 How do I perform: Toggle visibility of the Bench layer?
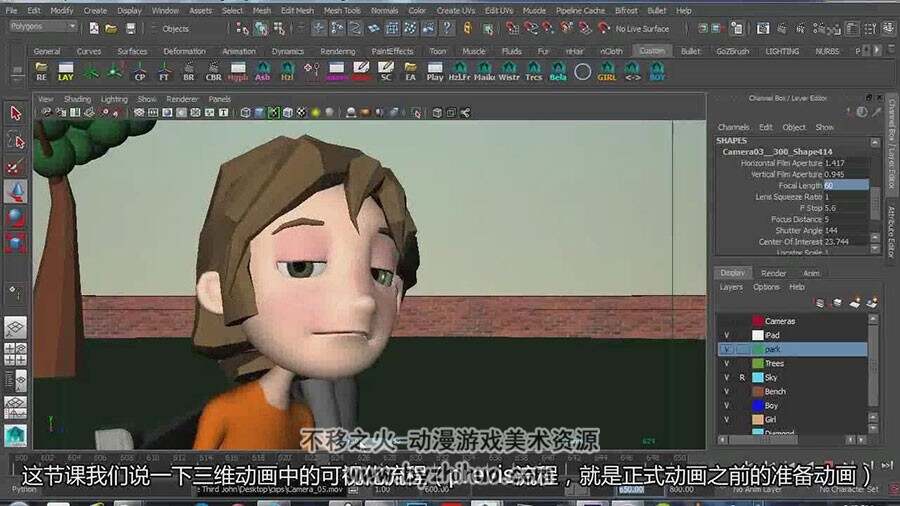pyautogui.click(x=726, y=391)
